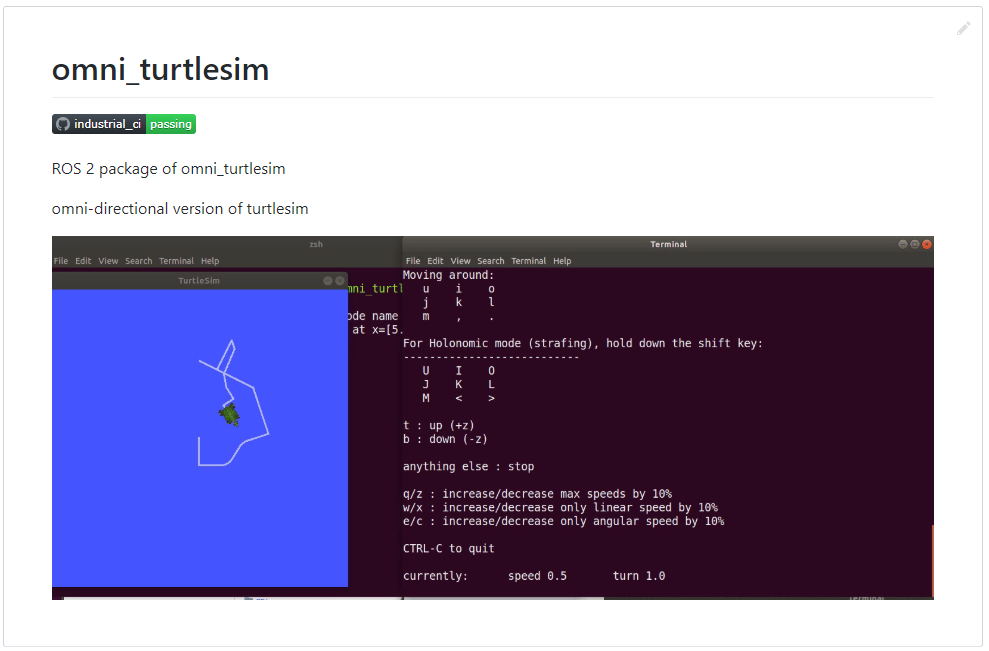
Task: Maximize the Terminal window
Action: point(915,244)
